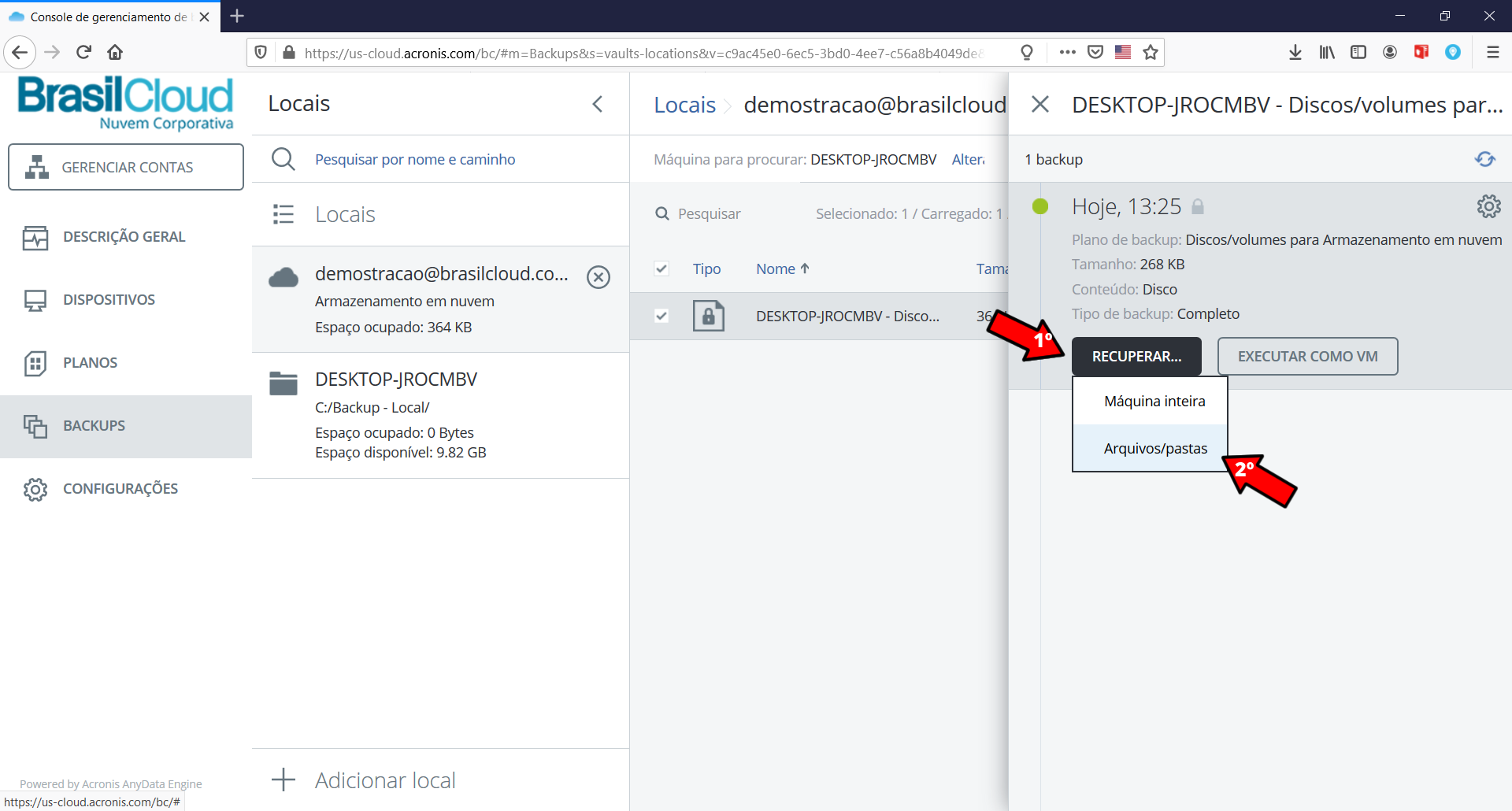
Task: Click Recuperar dropdown button
Action: pos(1136,356)
